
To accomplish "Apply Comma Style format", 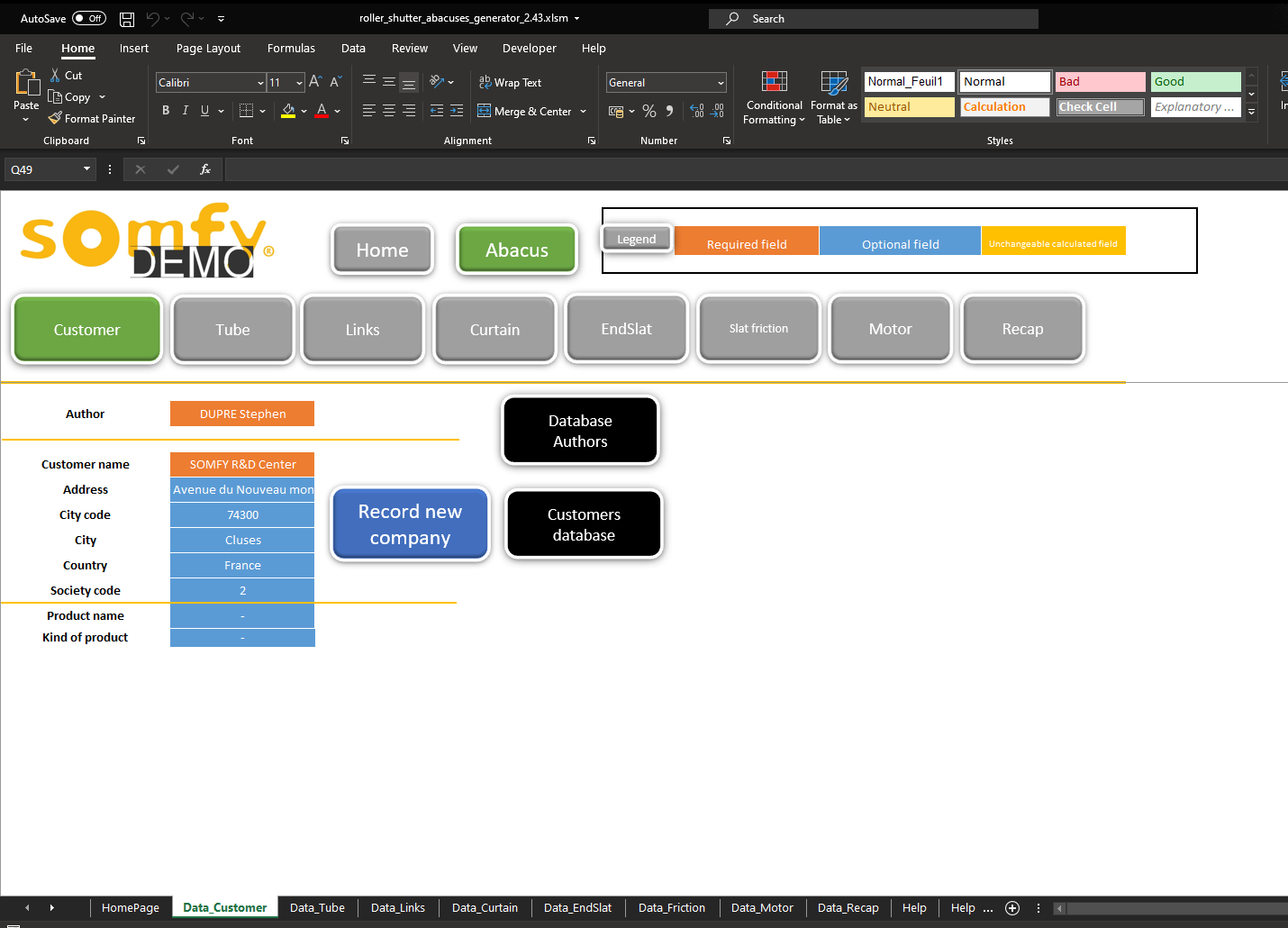I will [669, 111].
